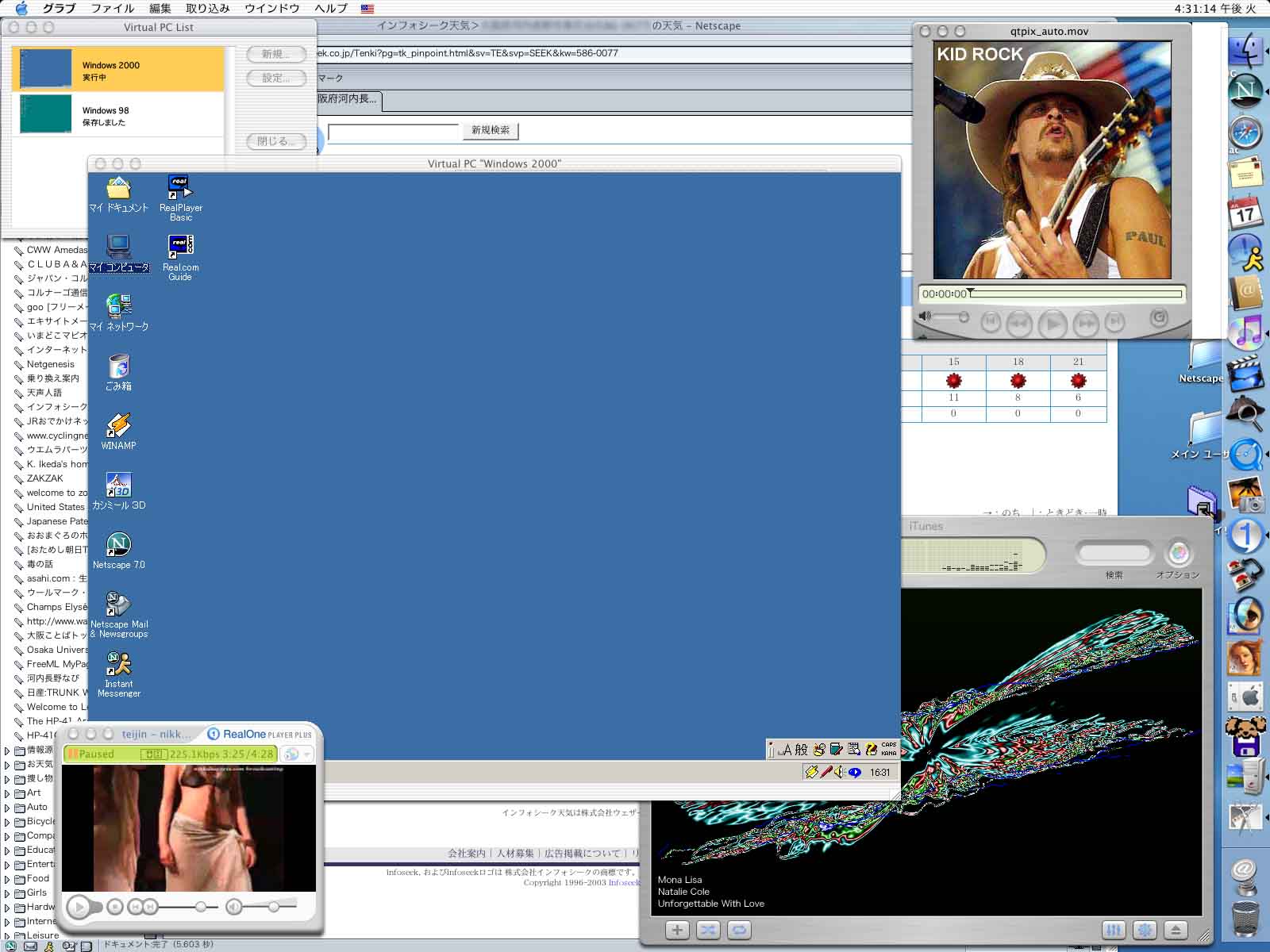
Task: Expand the Art bookmark folder
Action: pos(7,793)
